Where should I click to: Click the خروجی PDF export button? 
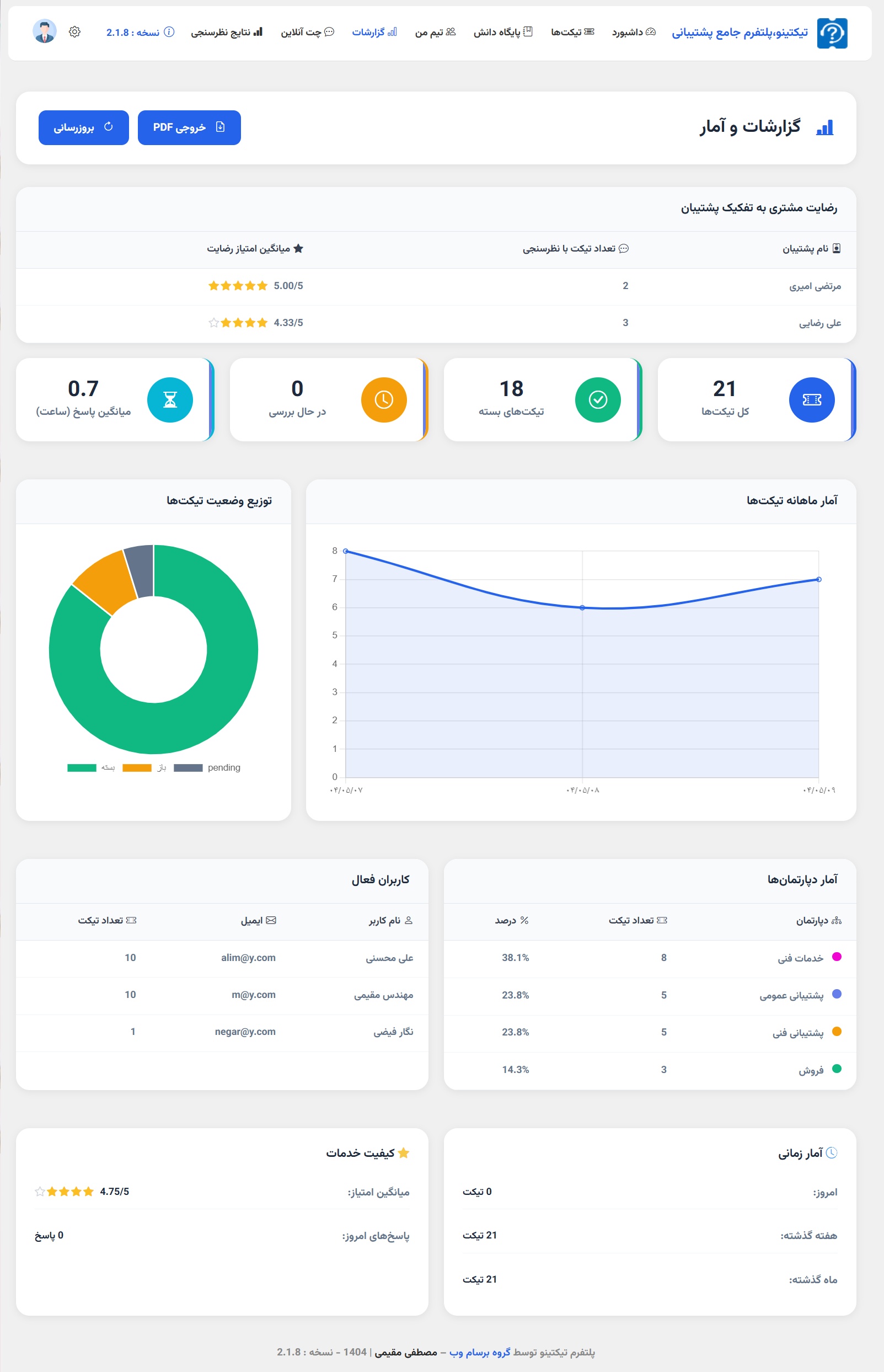click(x=189, y=127)
